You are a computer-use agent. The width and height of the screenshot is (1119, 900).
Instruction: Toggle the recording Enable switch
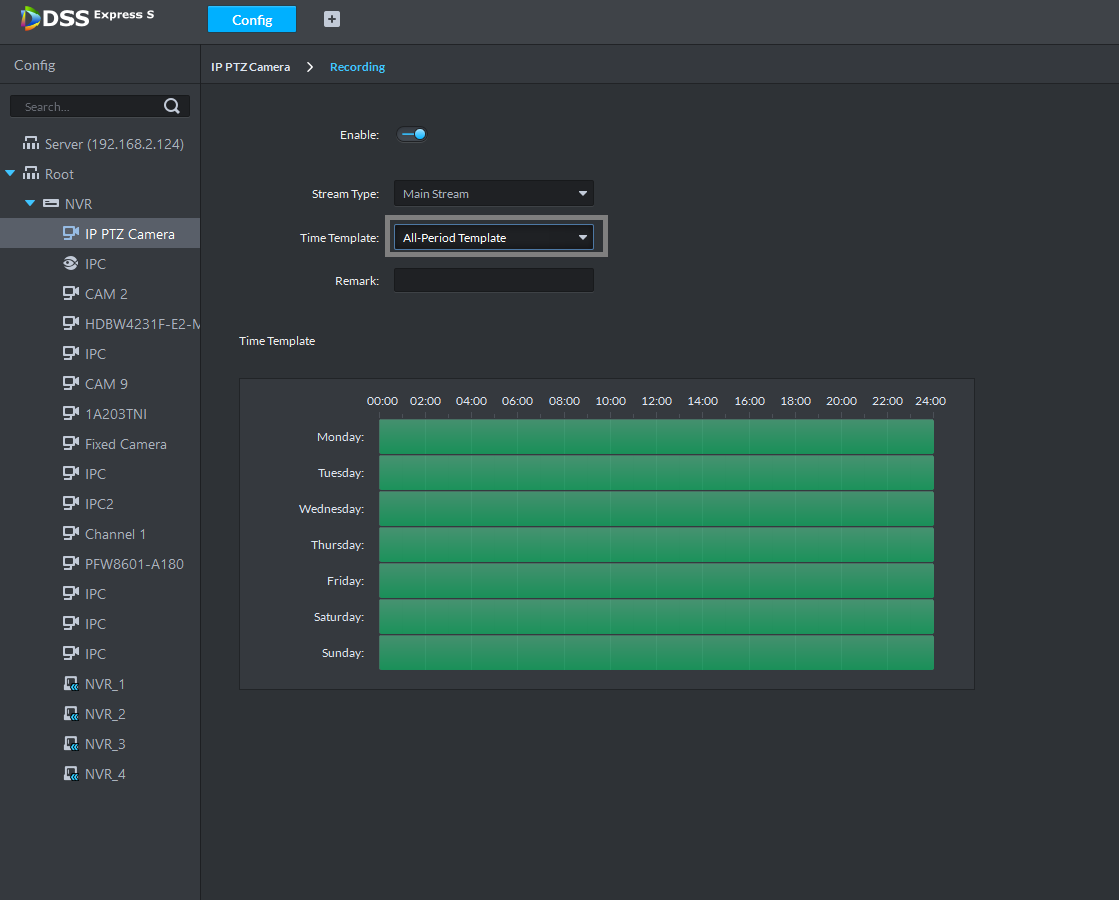tap(412, 134)
